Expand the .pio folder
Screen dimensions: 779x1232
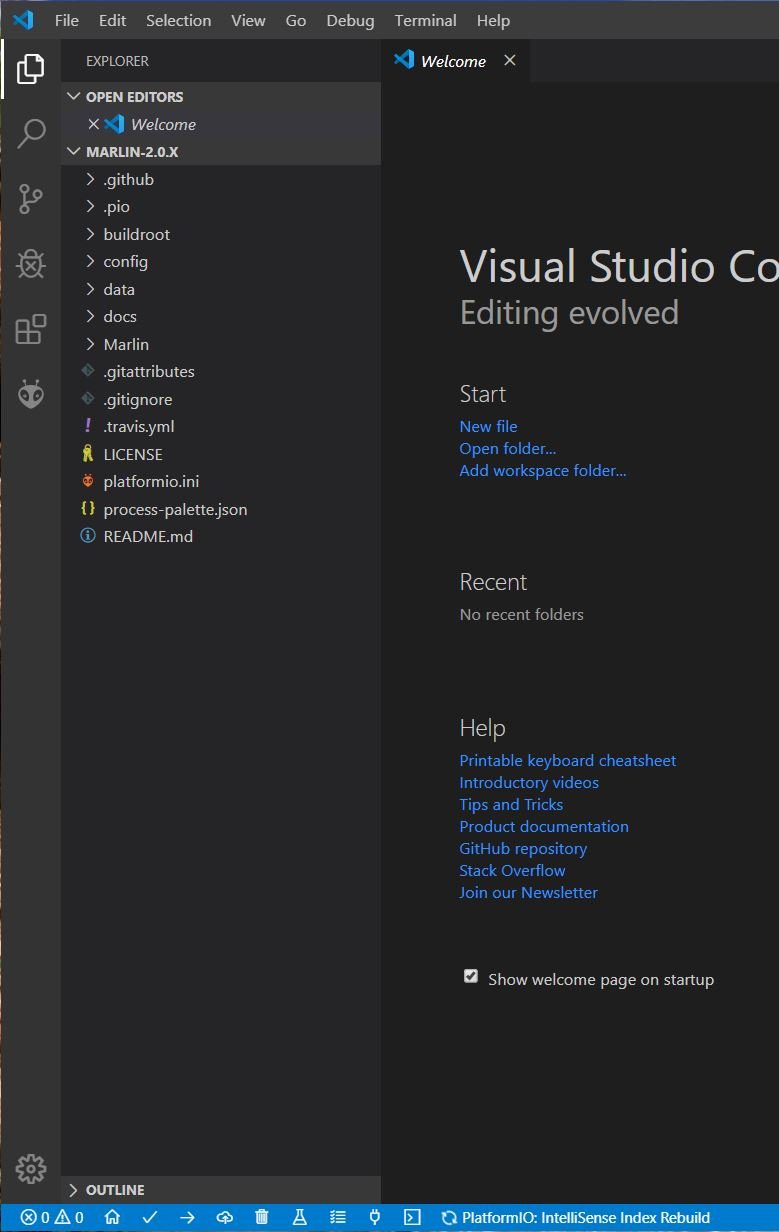(221, 207)
